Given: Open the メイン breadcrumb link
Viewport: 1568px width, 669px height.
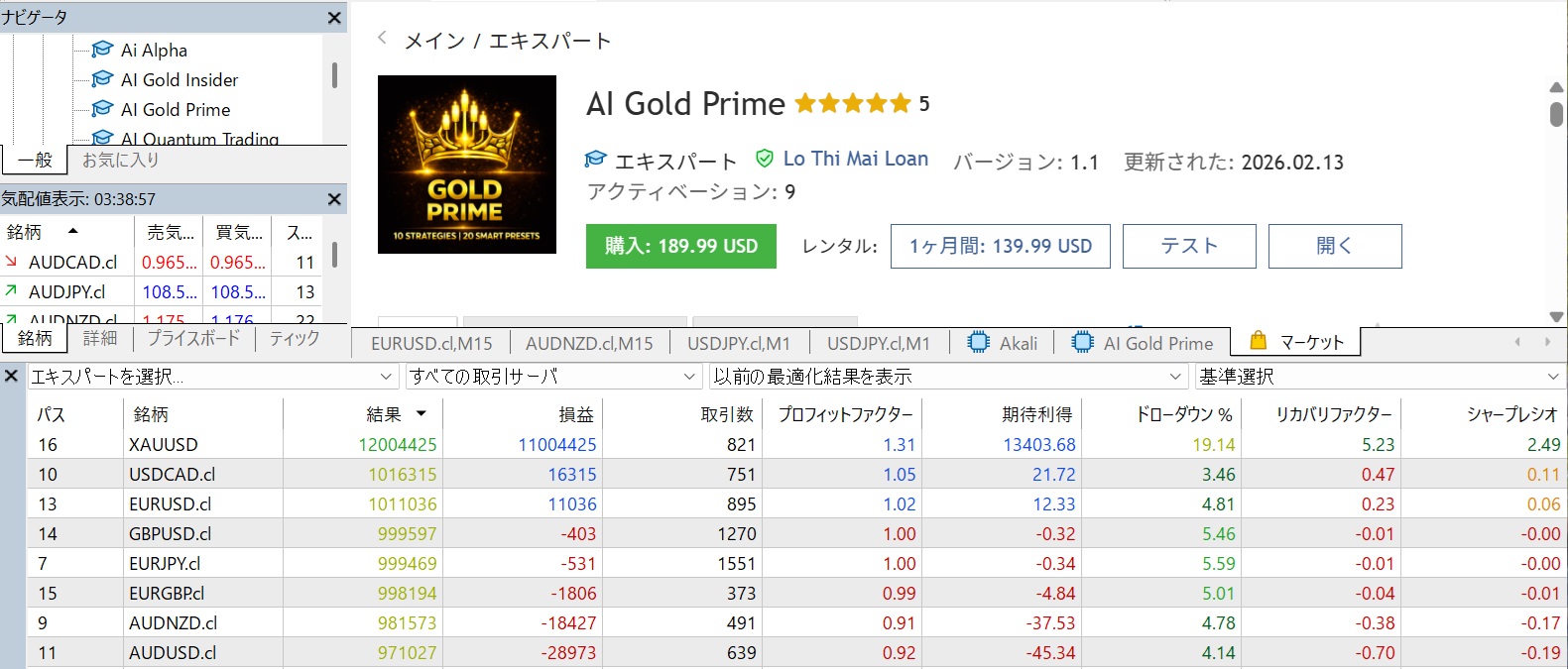Looking at the screenshot, I should (x=434, y=41).
